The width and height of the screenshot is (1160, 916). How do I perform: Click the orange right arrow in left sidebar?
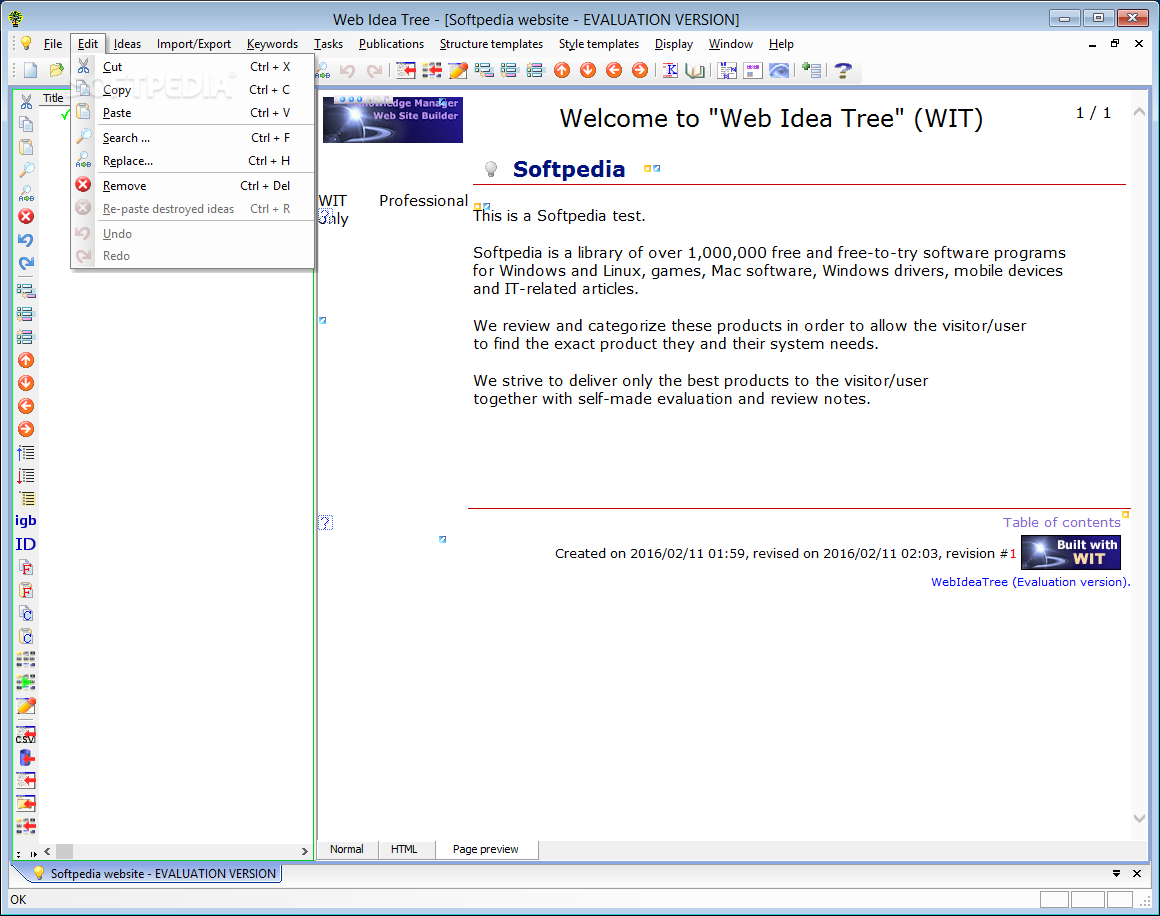tap(26, 429)
